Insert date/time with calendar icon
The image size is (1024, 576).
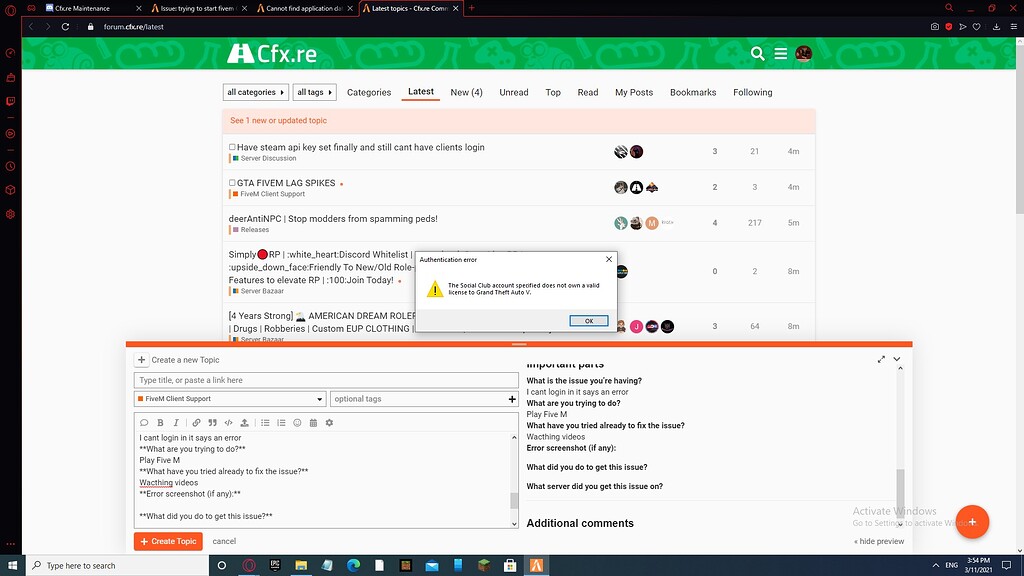313,423
